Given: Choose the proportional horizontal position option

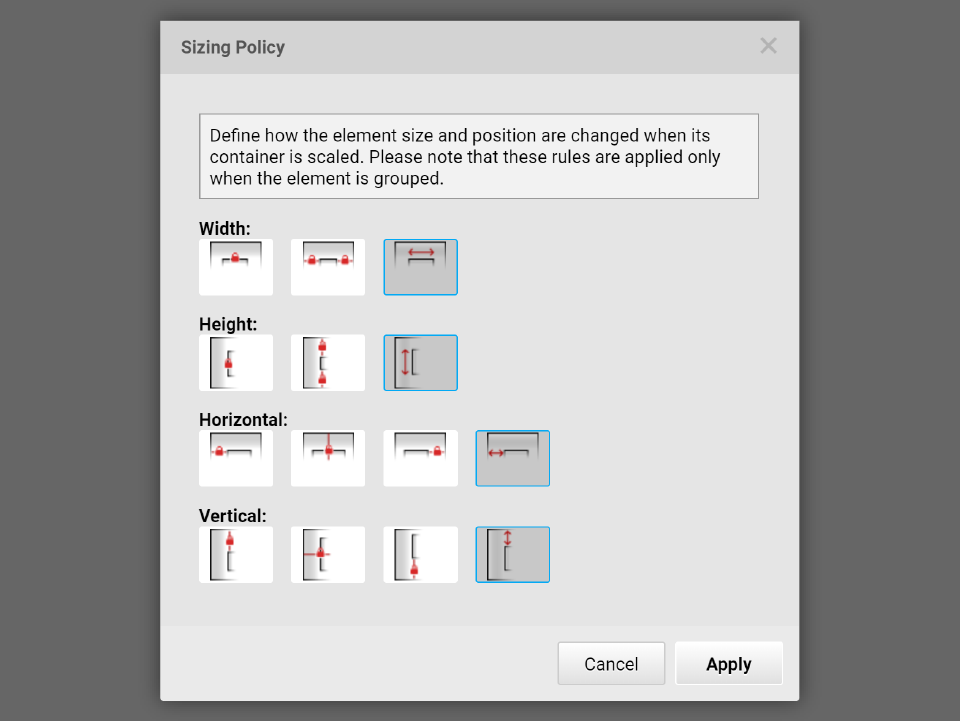Looking at the screenshot, I should pyautogui.click(x=512, y=458).
